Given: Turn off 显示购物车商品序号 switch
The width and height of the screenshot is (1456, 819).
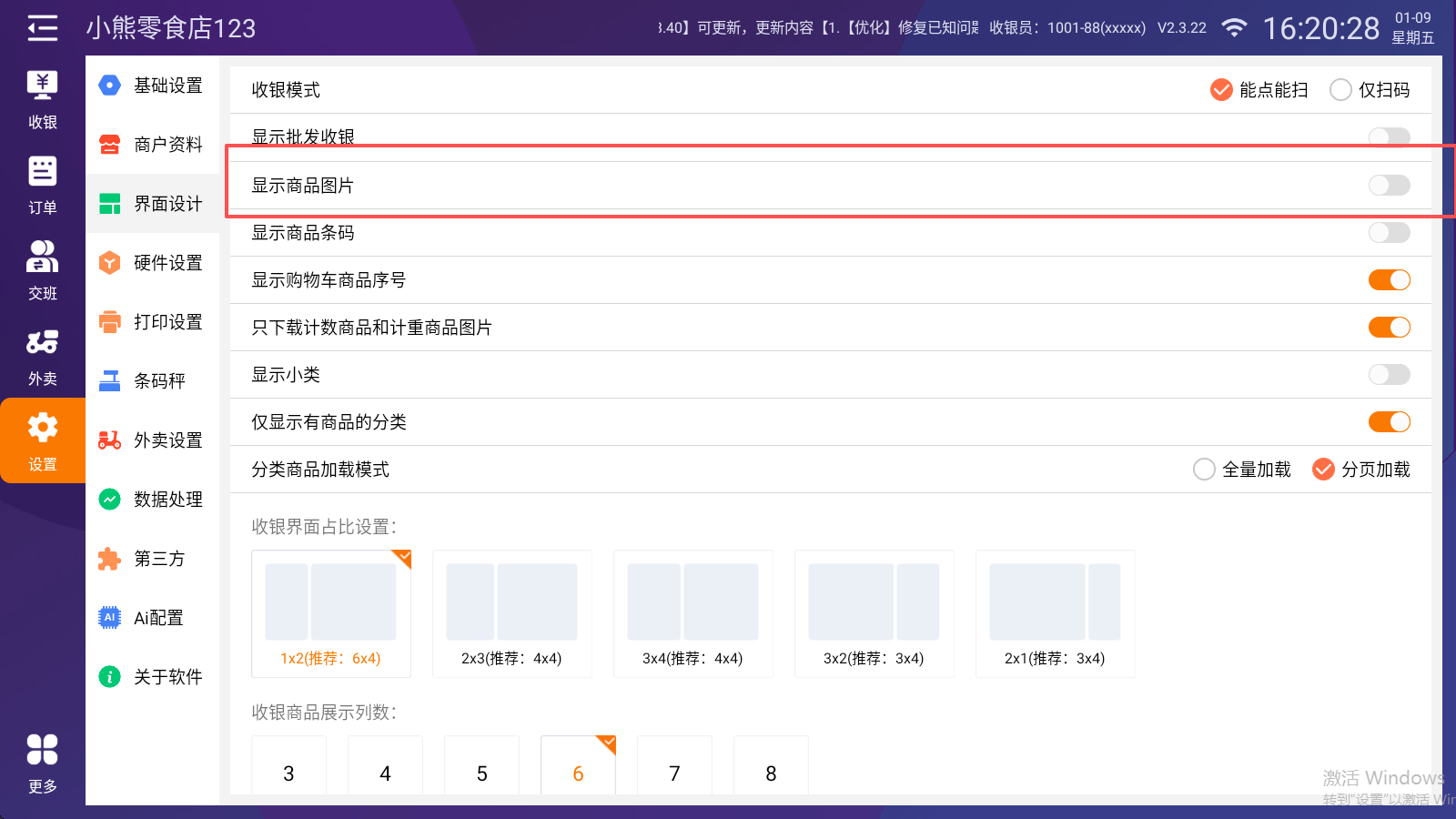Looking at the screenshot, I should coord(1389,280).
